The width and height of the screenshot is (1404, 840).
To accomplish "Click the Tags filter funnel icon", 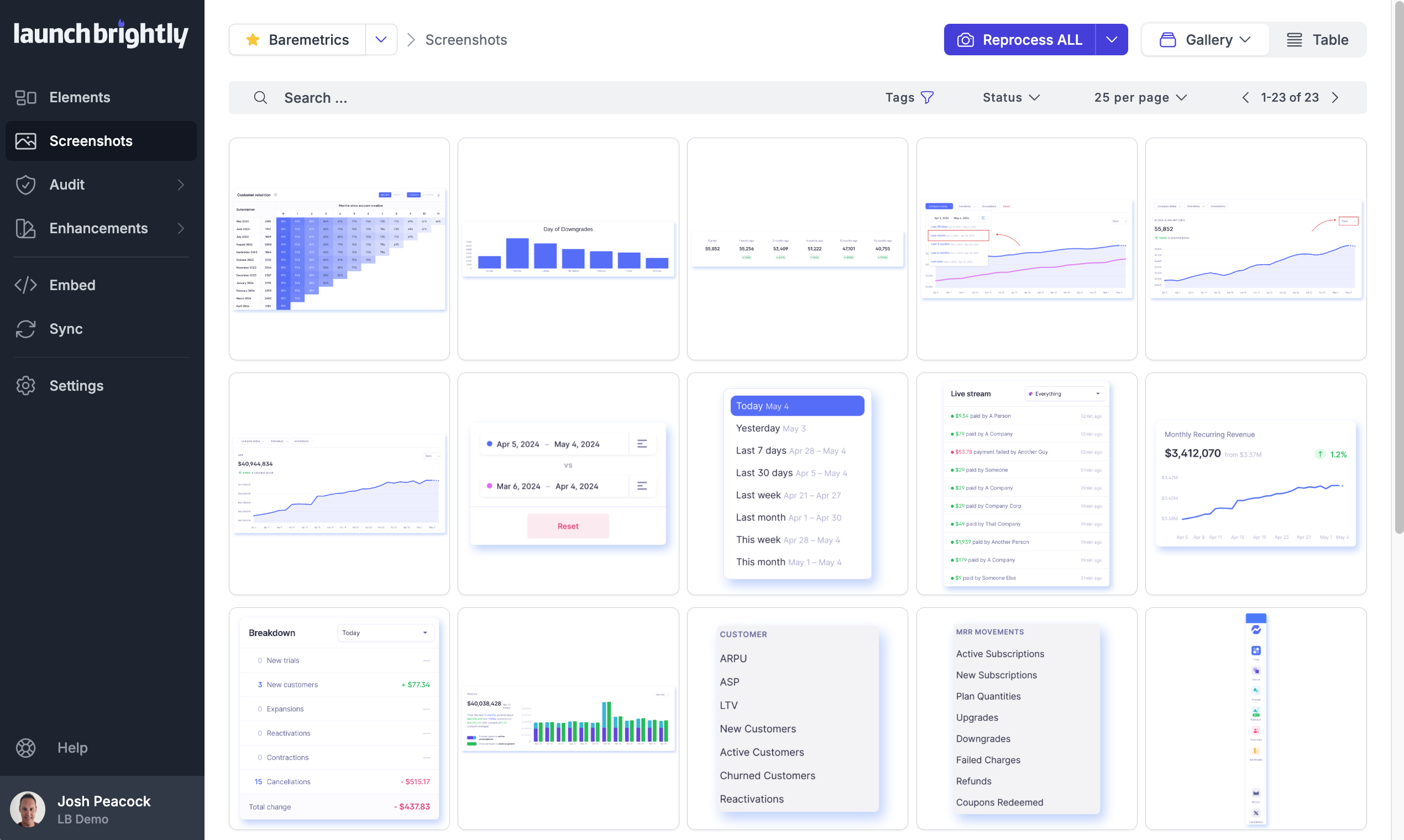I will 927,97.
